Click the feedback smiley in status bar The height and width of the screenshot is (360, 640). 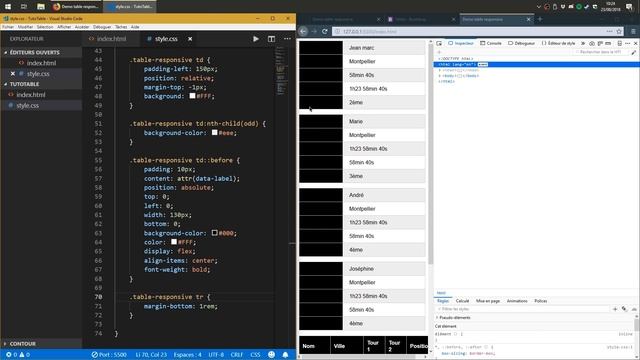(271, 355)
